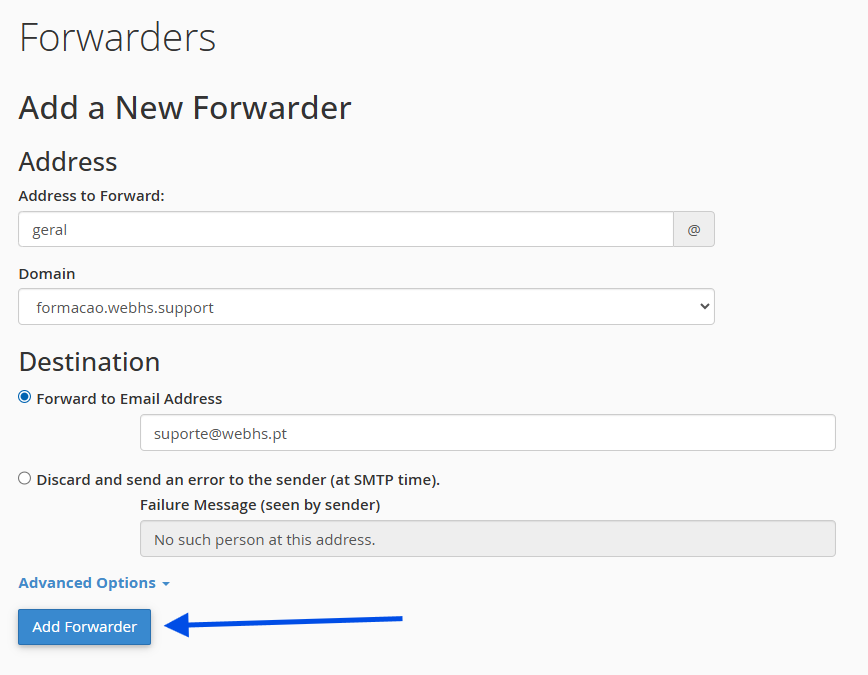
Task: Click the 'Failure Message (seen by sender)' label
Action: [259, 505]
